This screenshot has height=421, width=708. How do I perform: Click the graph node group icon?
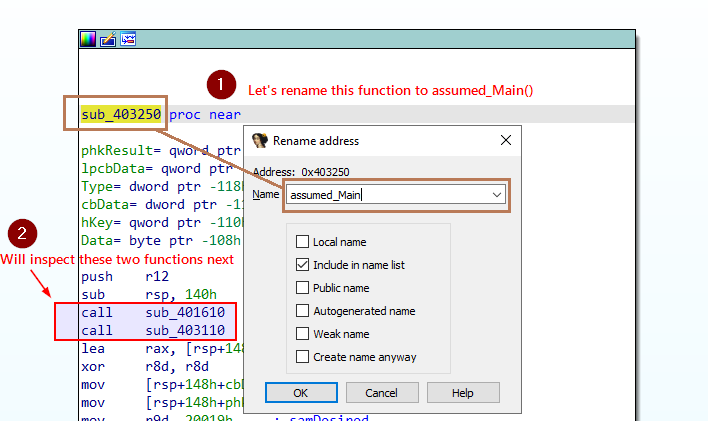(128, 39)
